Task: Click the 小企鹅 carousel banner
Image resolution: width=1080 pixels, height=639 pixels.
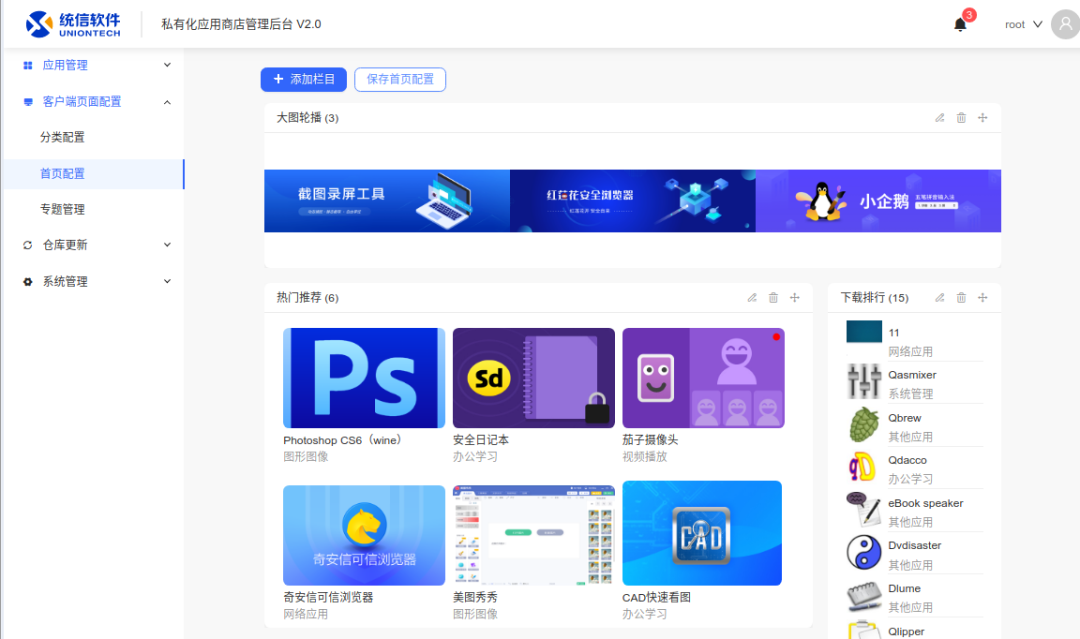Action: 878,200
